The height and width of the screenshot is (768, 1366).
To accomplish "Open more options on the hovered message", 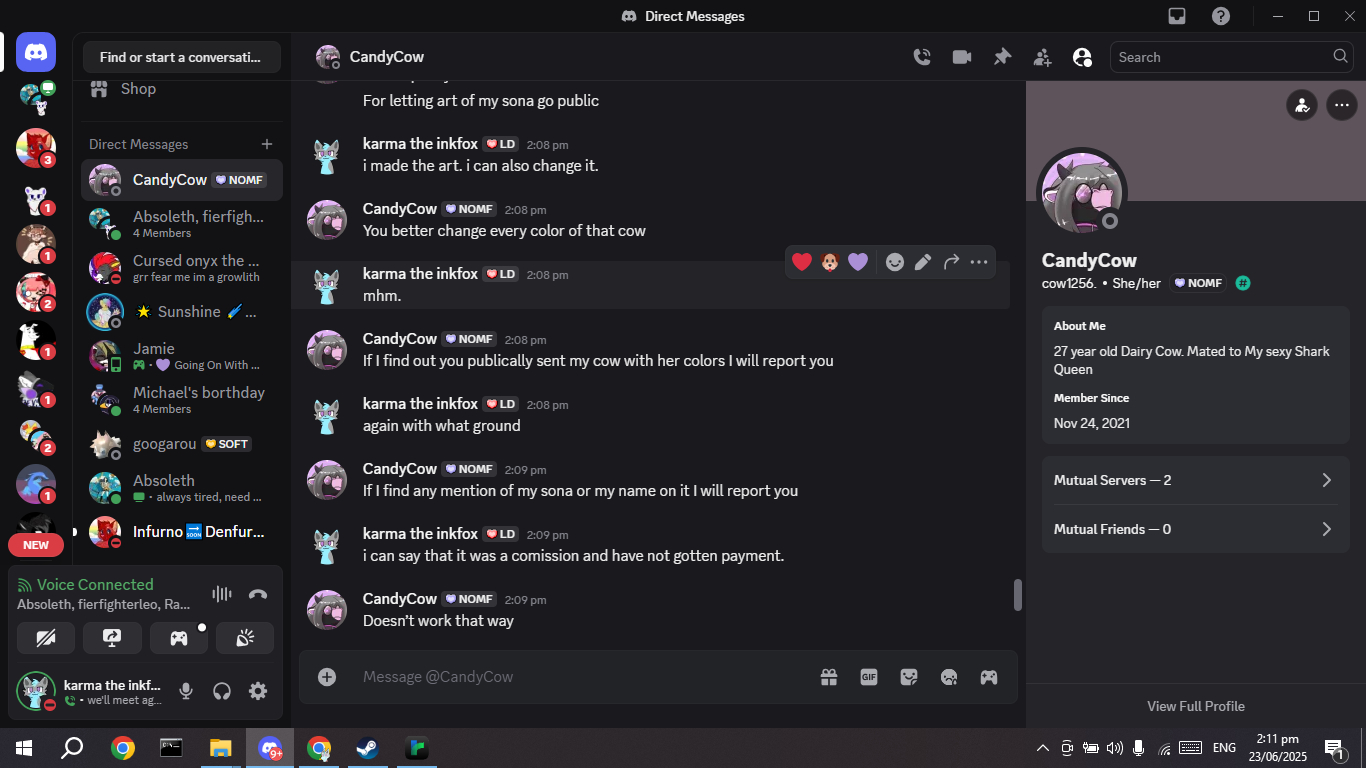I will (979, 262).
